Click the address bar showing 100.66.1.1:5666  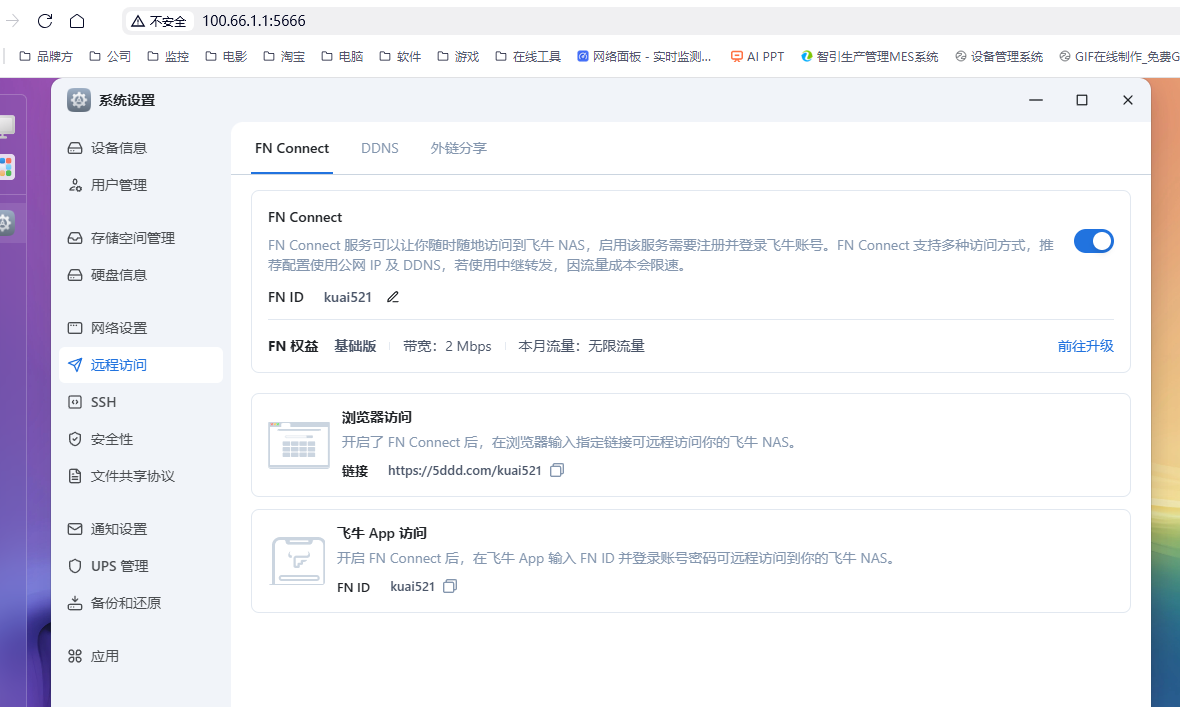point(254,21)
